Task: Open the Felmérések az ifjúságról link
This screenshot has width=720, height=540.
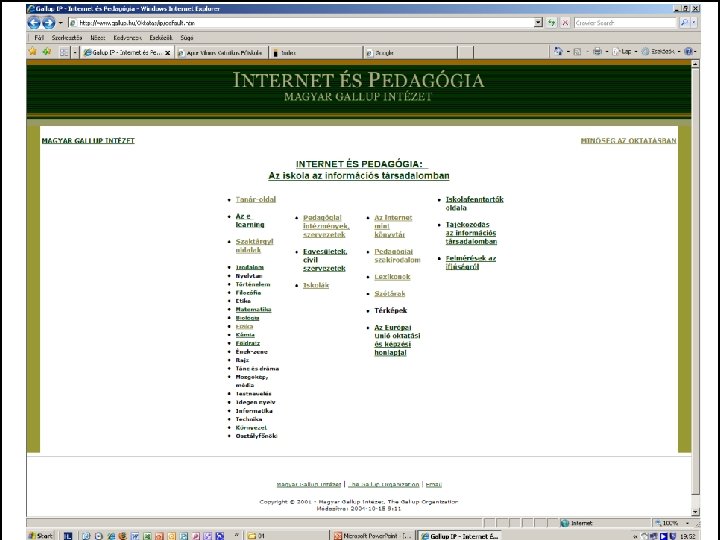Action: [471, 262]
